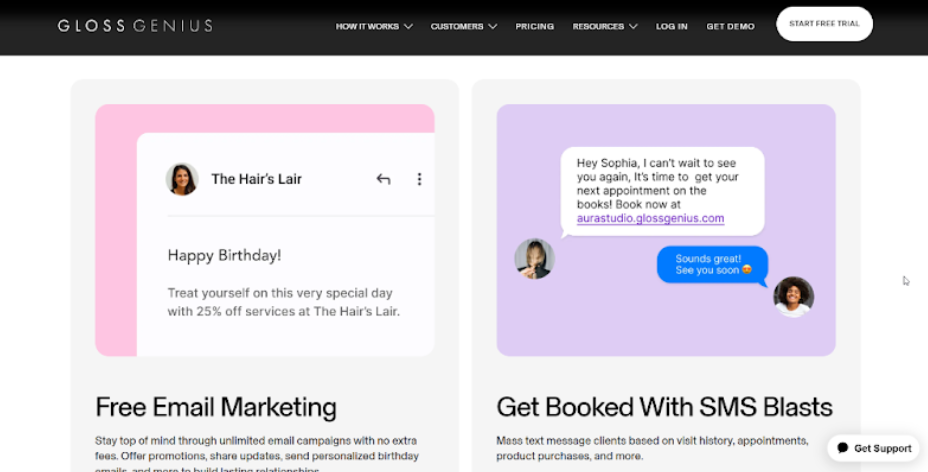Click The Hair's Lair sender name

(256, 179)
